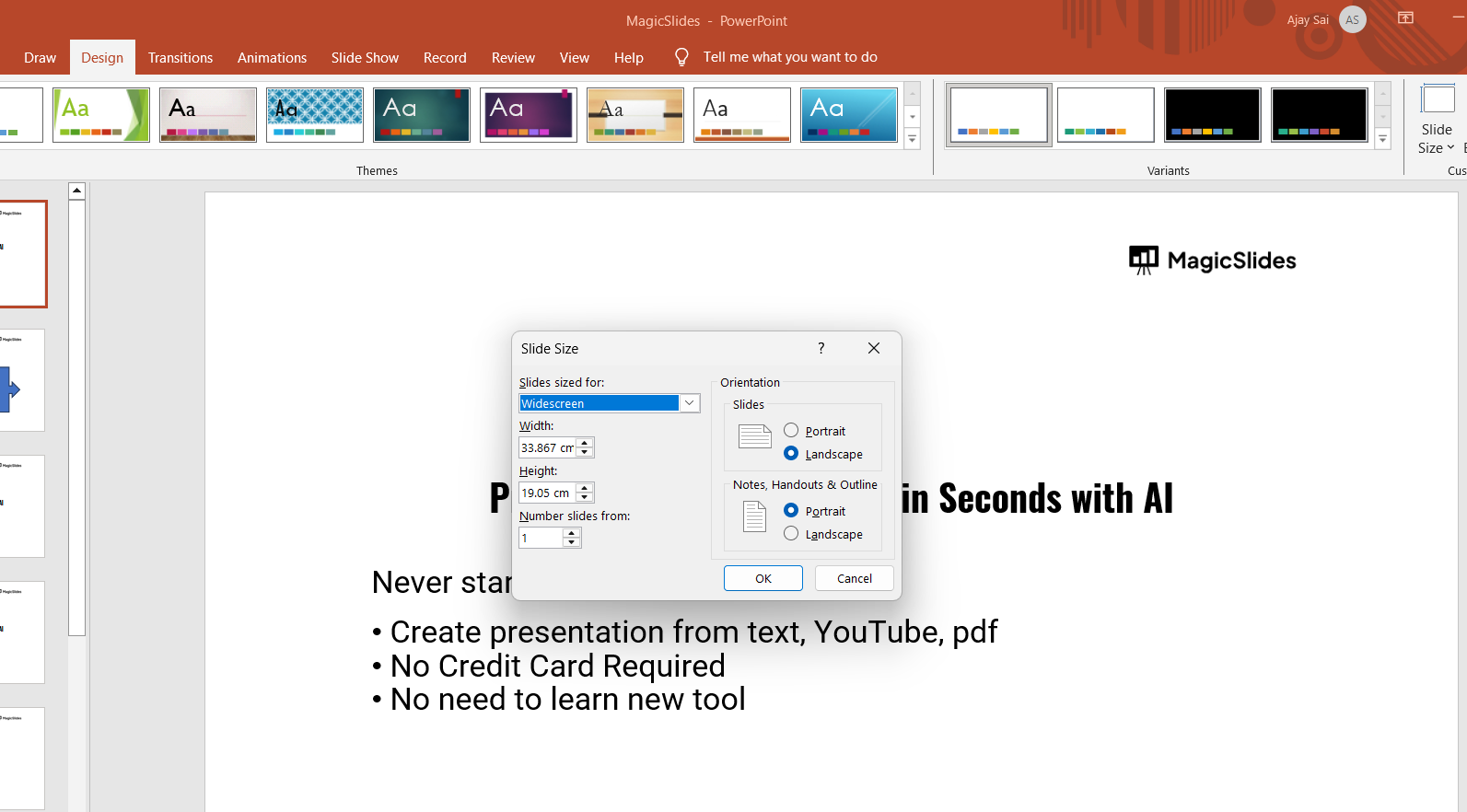
Task: Increment 'Number slides from' with up spinner
Action: 572,533
